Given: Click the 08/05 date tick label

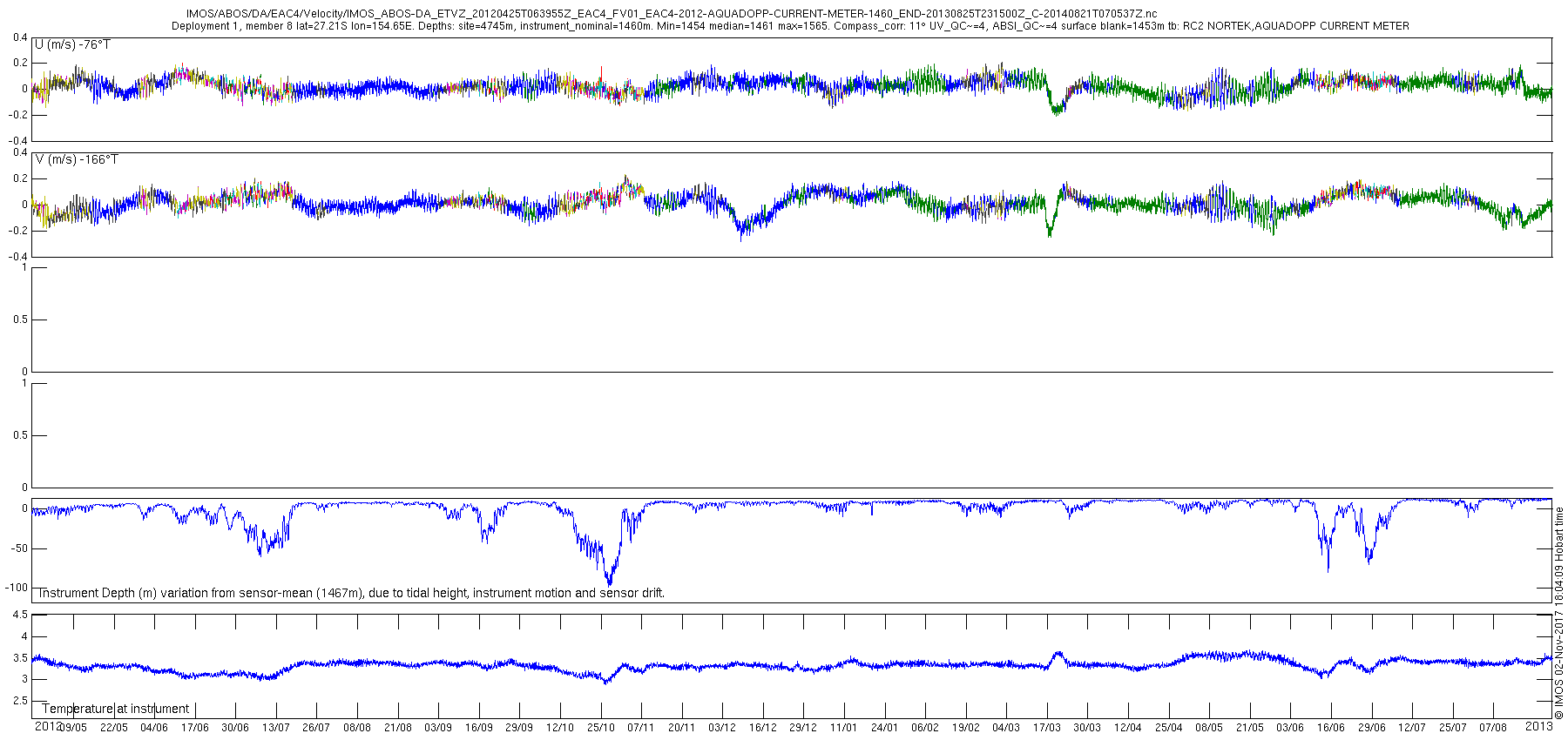Looking at the screenshot, I should 1209,728.
